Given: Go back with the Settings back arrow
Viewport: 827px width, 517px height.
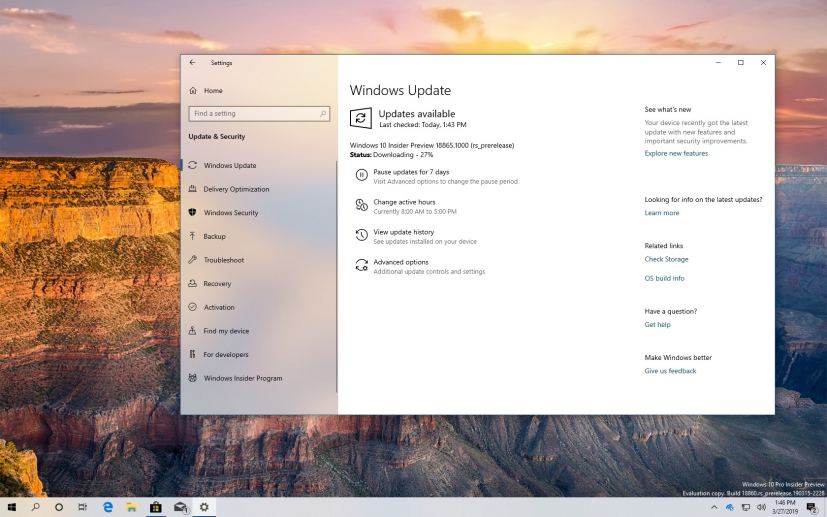Looking at the screenshot, I should pos(193,62).
